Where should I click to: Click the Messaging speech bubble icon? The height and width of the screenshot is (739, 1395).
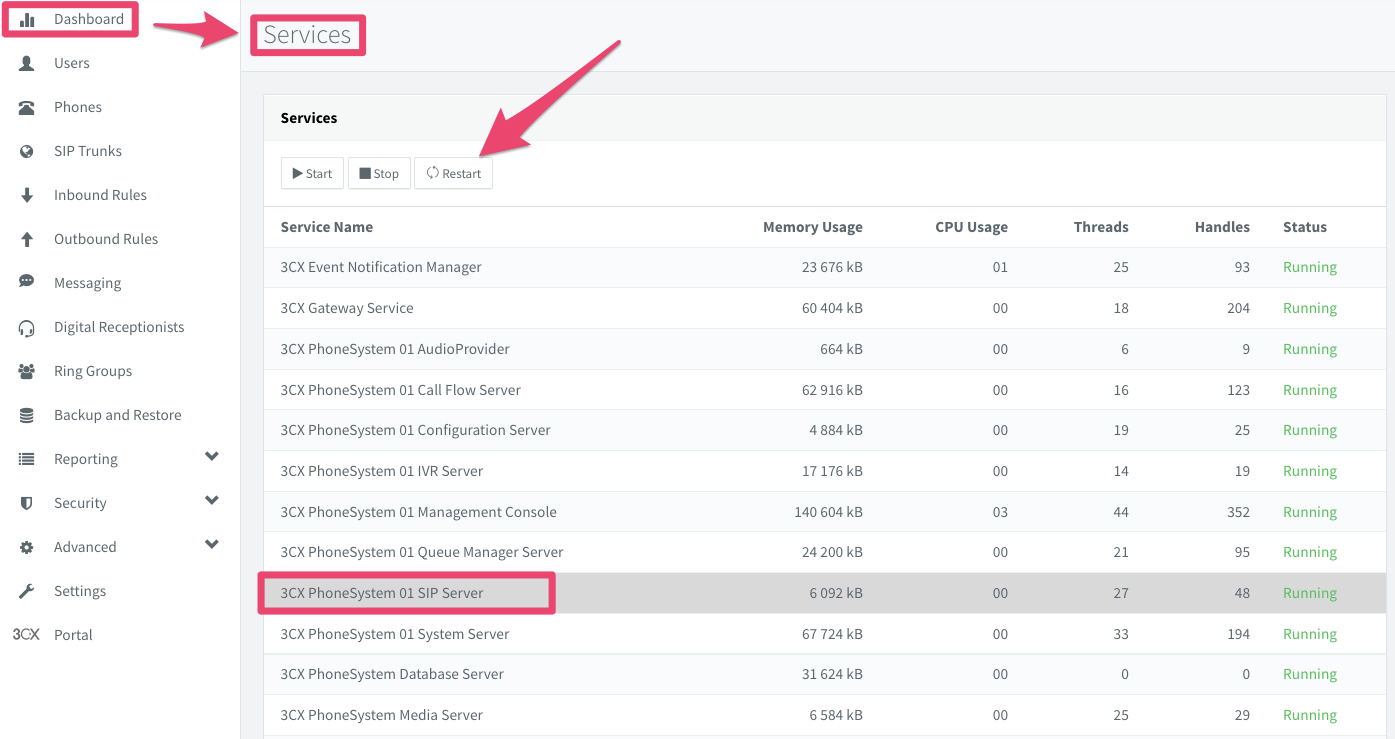[27, 282]
